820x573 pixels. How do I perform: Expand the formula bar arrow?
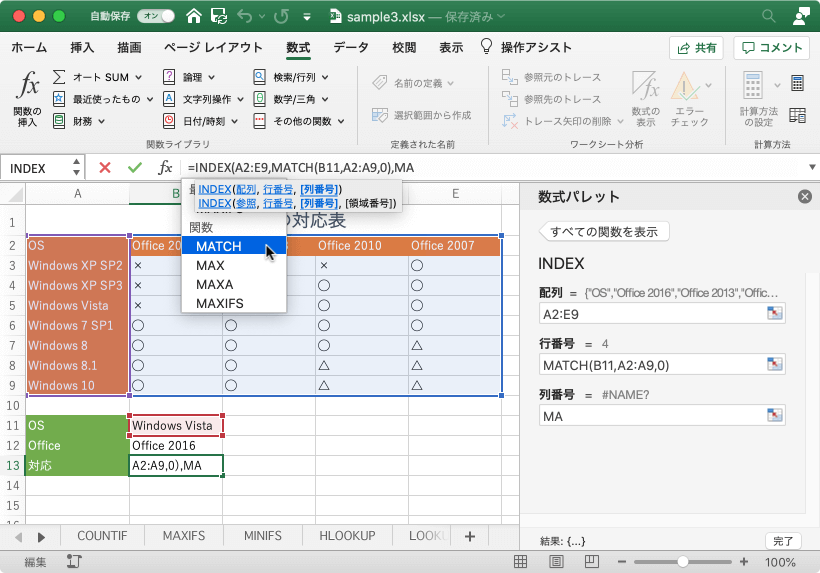click(812, 167)
